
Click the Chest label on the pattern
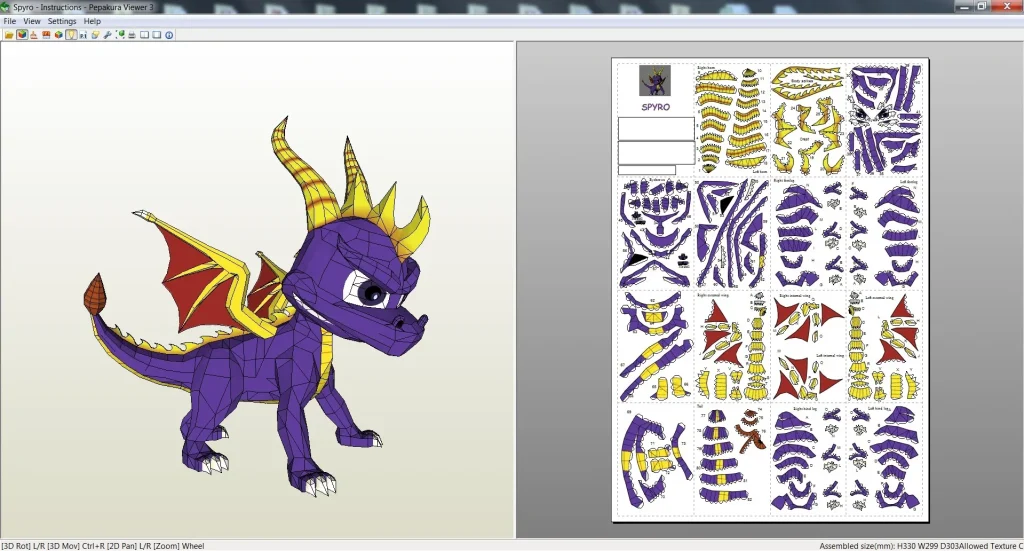[x=804, y=138]
